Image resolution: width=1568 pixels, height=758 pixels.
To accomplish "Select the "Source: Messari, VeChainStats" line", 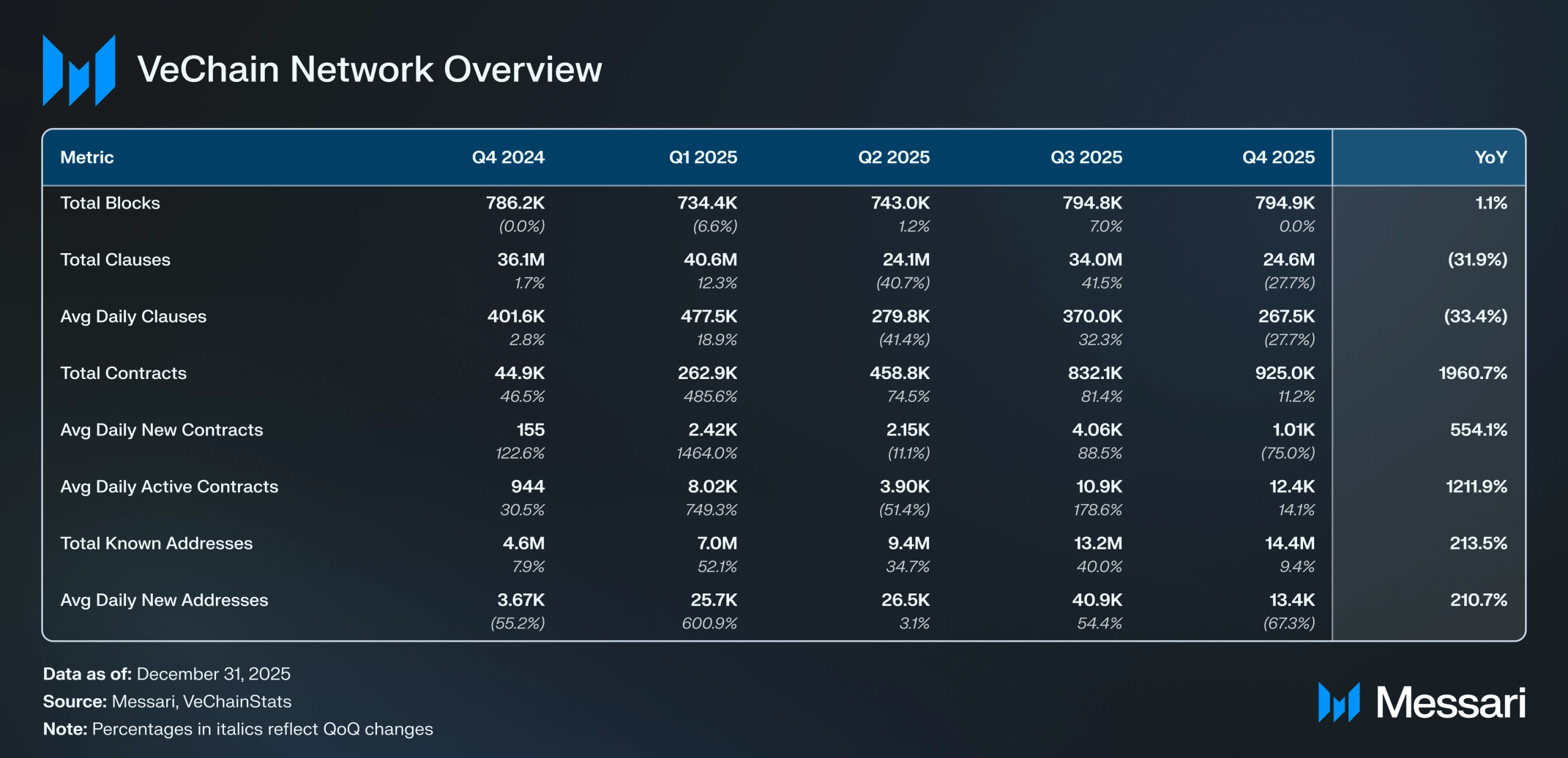I will tap(167, 702).
